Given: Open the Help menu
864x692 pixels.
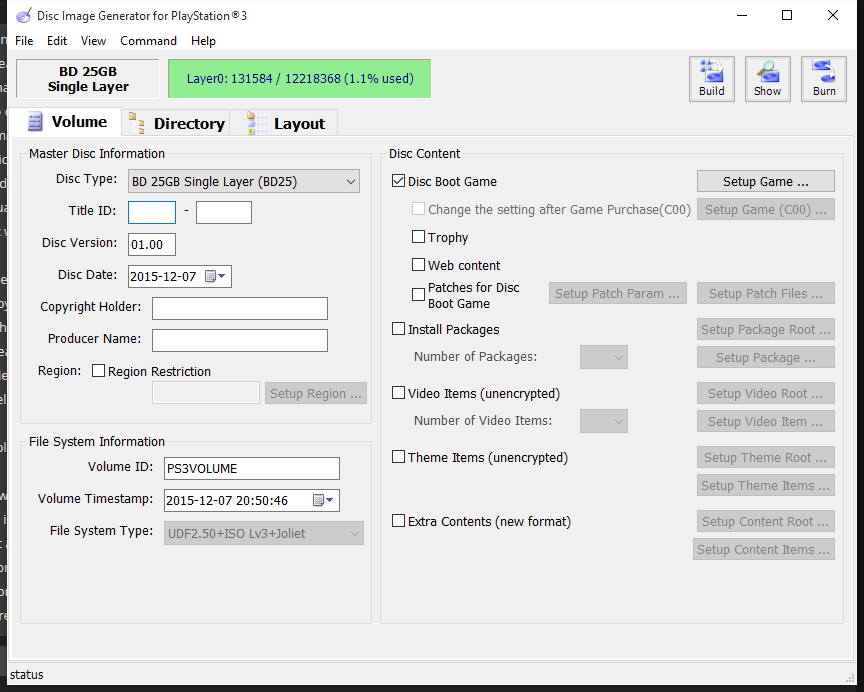Looking at the screenshot, I should click(x=203, y=41).
